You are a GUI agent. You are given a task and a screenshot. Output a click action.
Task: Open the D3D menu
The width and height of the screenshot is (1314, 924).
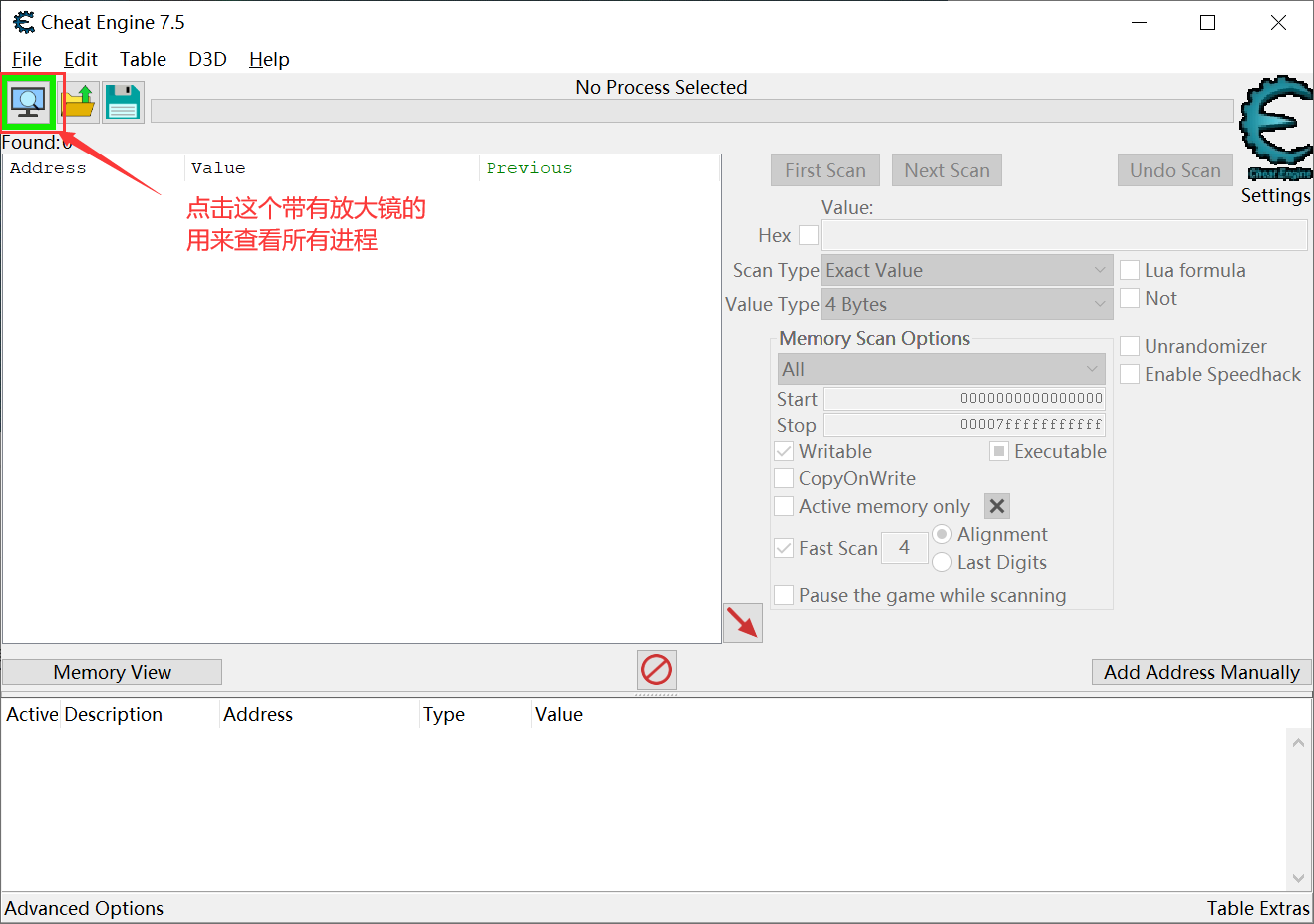tap(207, 59)
